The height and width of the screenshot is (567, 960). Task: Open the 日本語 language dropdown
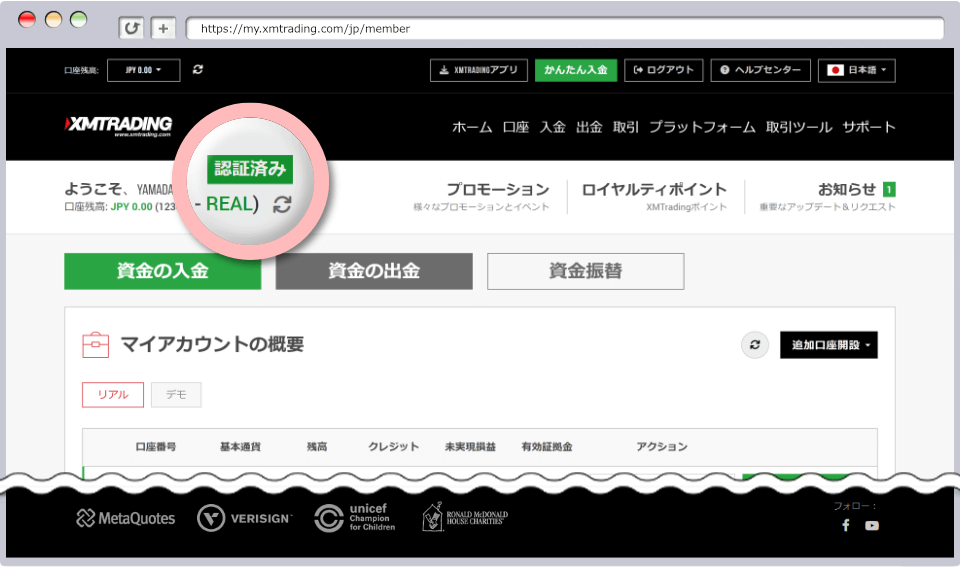(857, 70)
